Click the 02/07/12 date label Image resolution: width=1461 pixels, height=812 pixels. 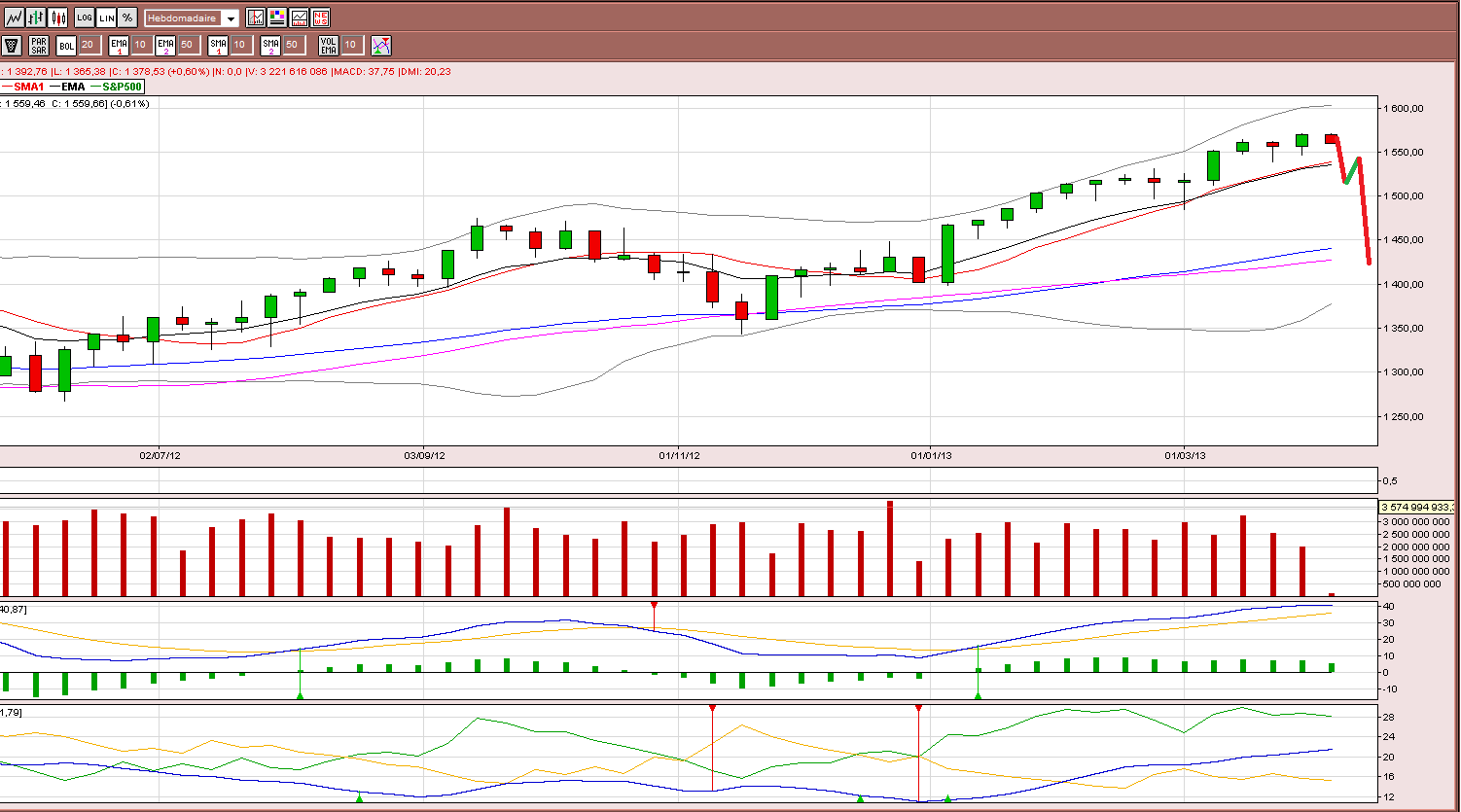pyautogui.click(x=160, y=455)
